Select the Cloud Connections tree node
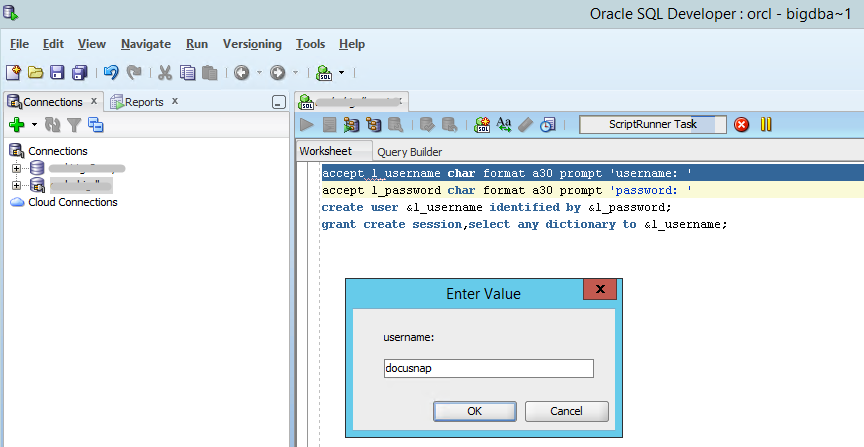The width and height of the screenshot is (864, 447). coord(73,202)
